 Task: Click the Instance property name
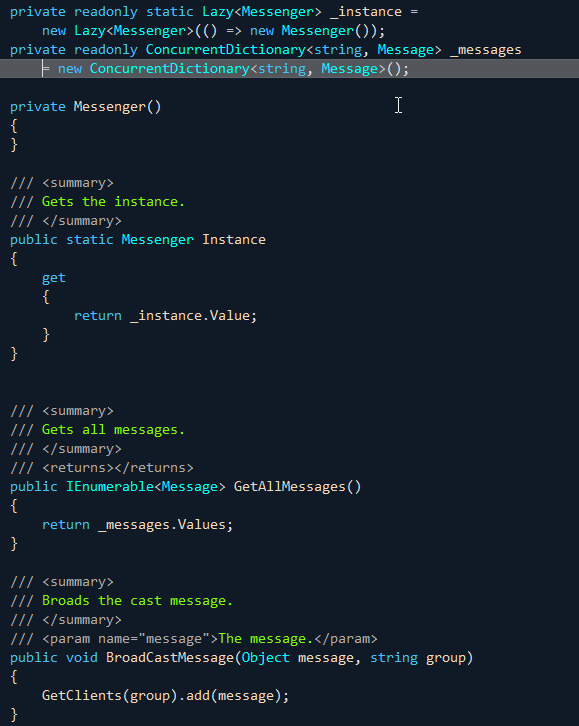(234, 239)
